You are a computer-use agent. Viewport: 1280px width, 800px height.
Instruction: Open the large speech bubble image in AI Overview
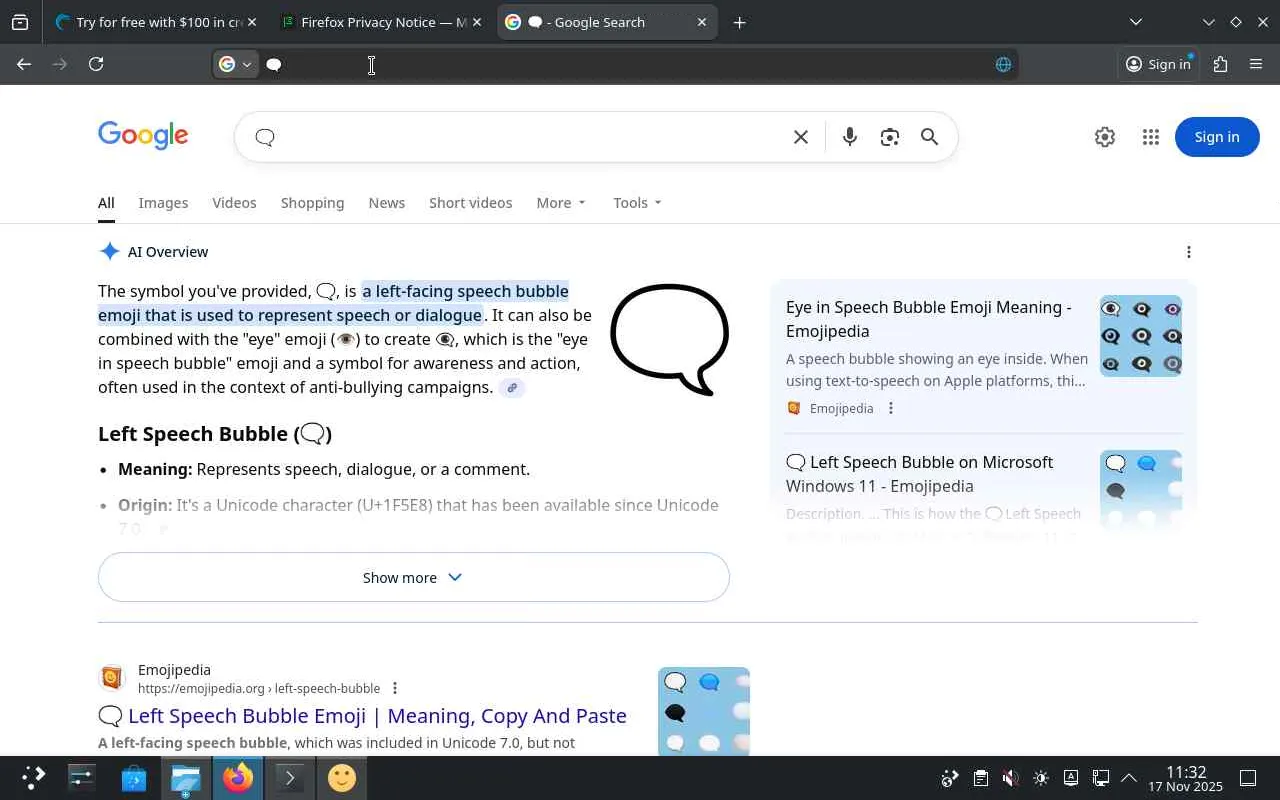click(x=669, y=340)
